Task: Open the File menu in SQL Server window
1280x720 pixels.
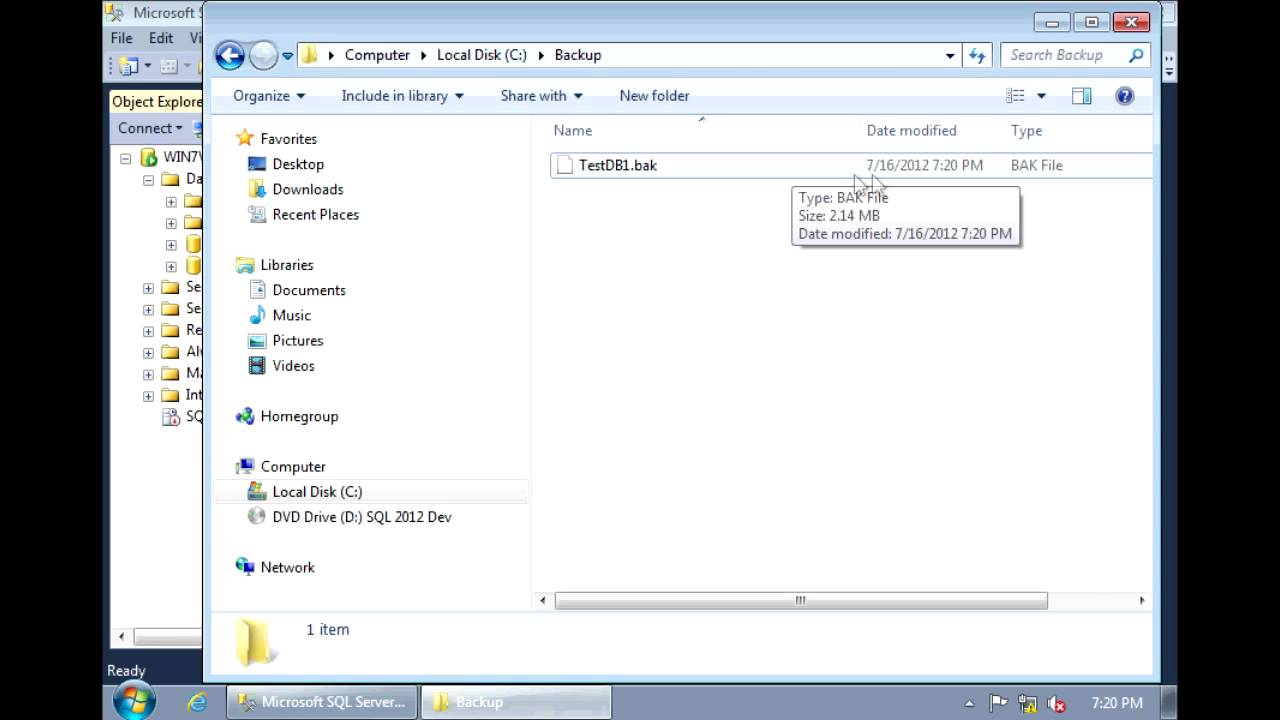Action: [121, 38]
